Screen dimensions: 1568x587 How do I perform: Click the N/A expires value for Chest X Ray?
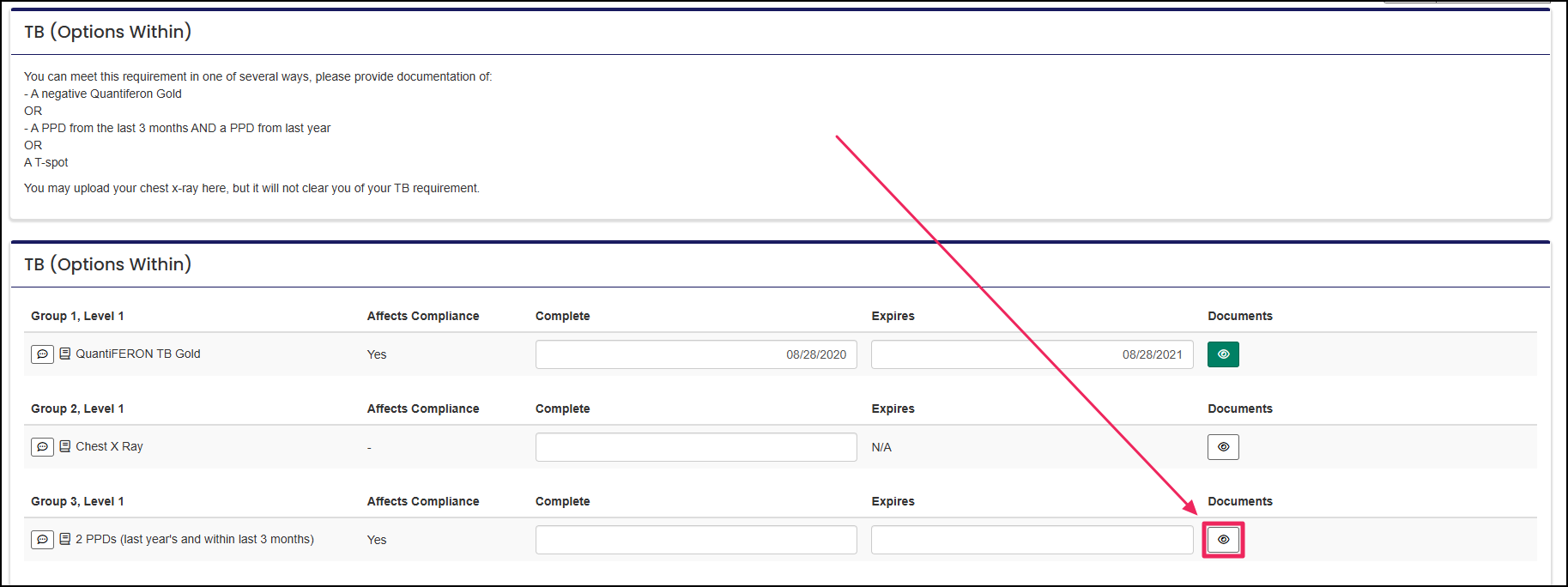pyautogui.click(x=881, y=447)
